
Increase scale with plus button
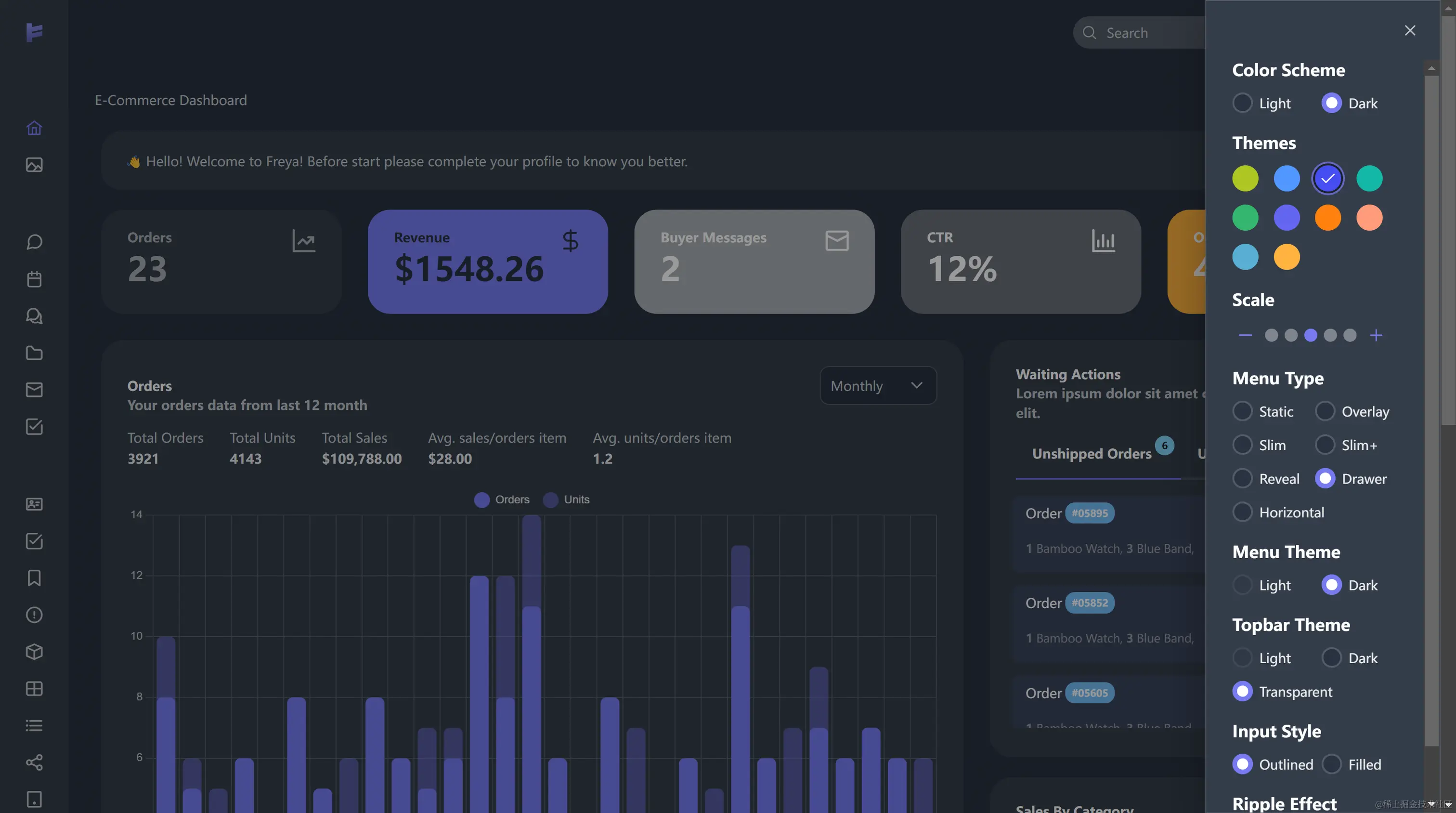click(1376, 335)
